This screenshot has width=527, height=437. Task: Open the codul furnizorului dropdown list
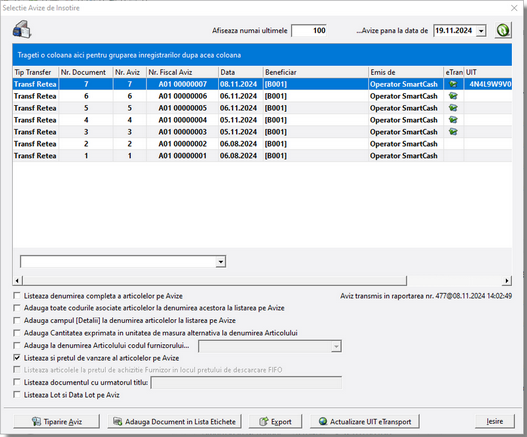point(336,346)
